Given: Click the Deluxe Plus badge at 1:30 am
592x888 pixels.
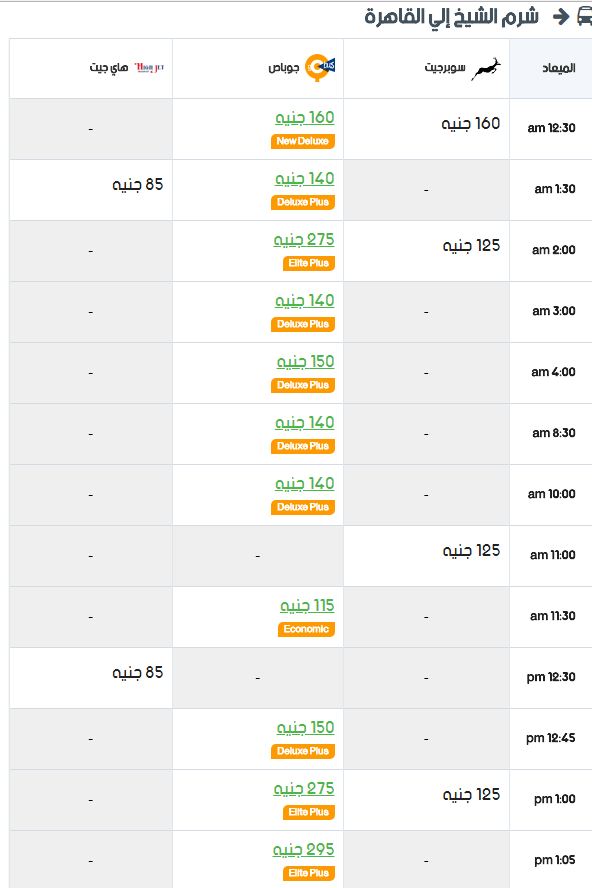Looking at the screenshot, I should coord(303,202).
